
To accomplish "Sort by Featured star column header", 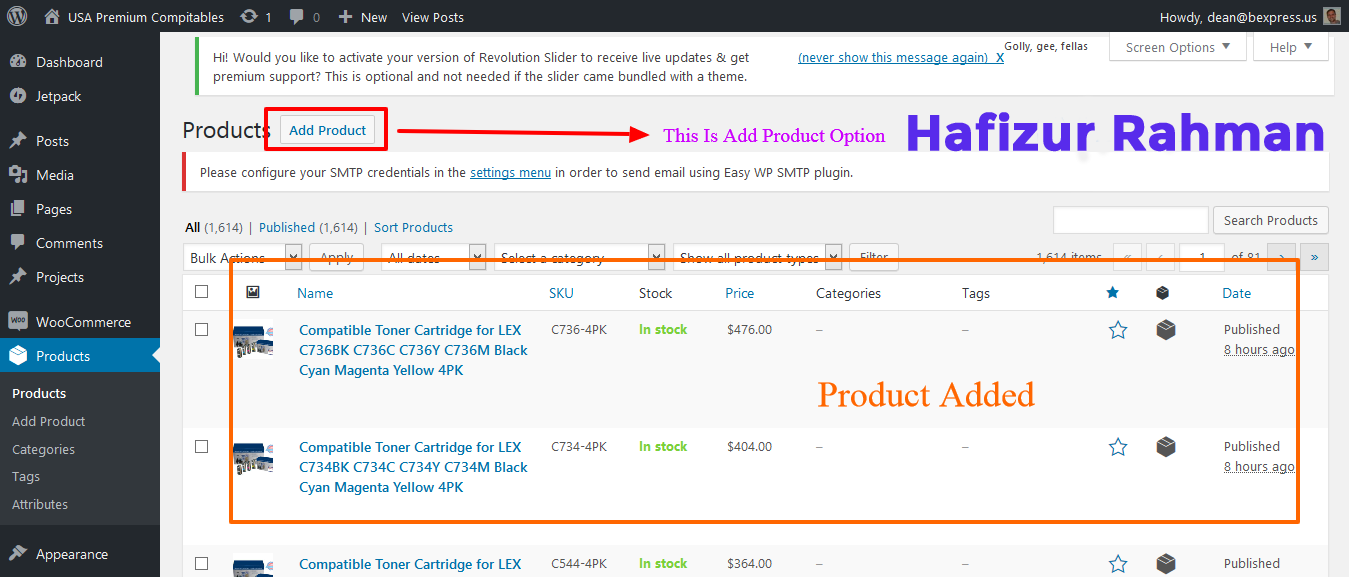I will point(1113,293).
